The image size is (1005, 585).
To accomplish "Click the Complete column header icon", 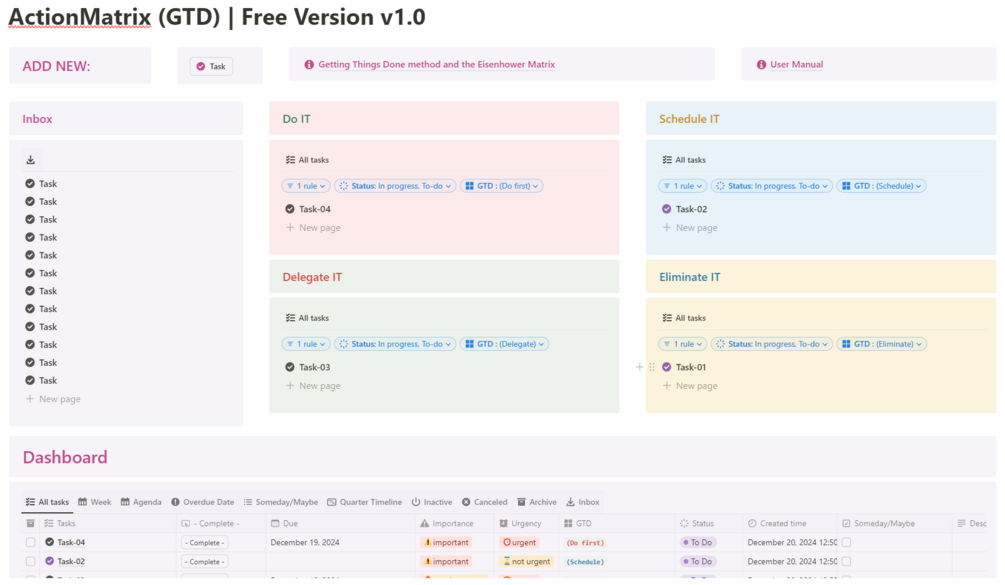I will (x=186, y=523).
